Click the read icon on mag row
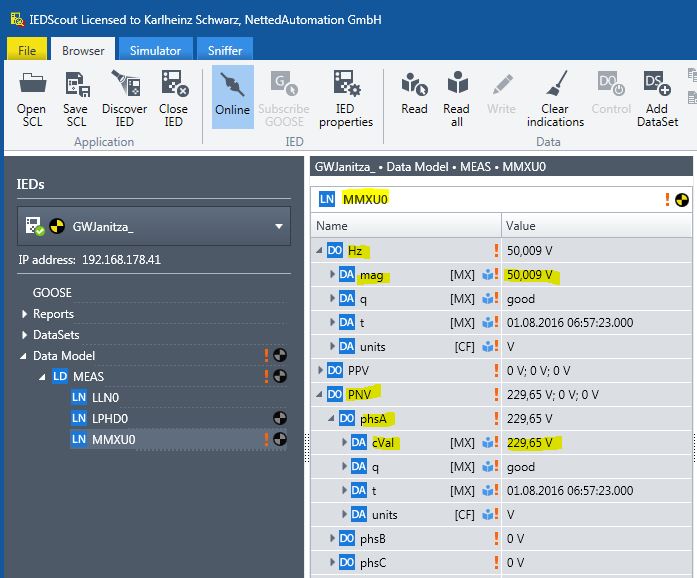The width and height of the screenshot is (697, 578). [488, 275]
